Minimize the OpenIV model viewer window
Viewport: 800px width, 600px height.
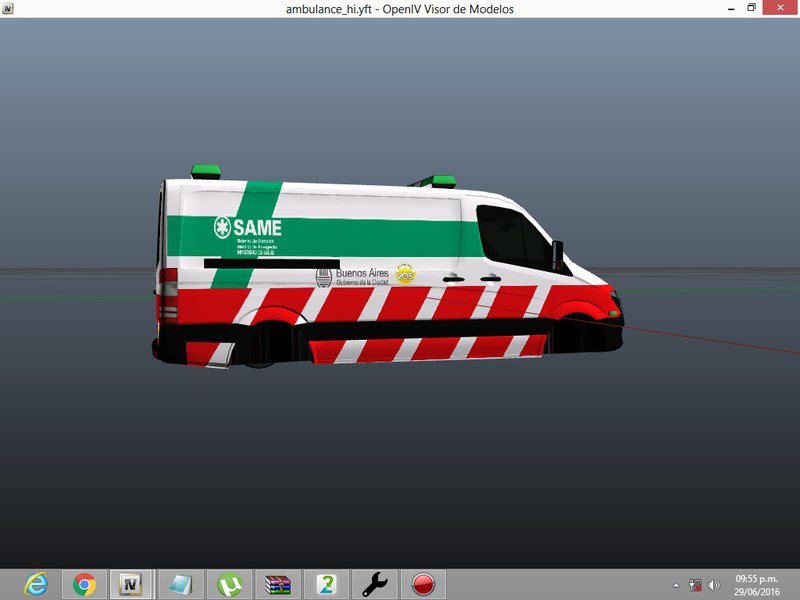(x=731, y=8)
